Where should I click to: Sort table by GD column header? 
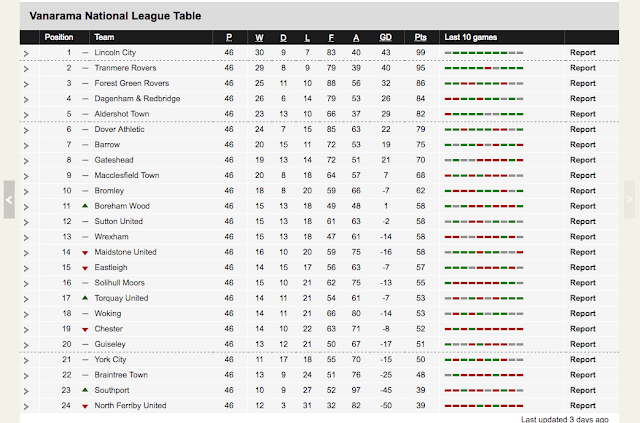point(385,37)
